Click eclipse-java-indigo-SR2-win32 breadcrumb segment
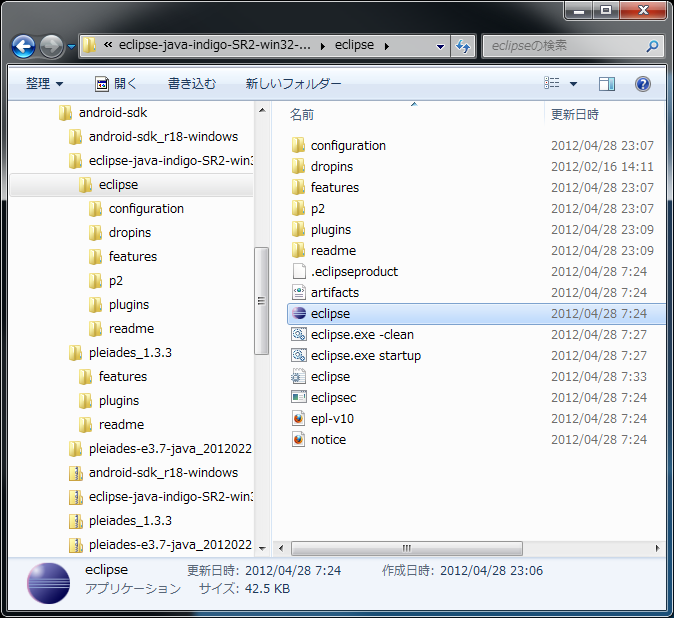This screenshot has height=618, width=674. [x=214, y=45]
